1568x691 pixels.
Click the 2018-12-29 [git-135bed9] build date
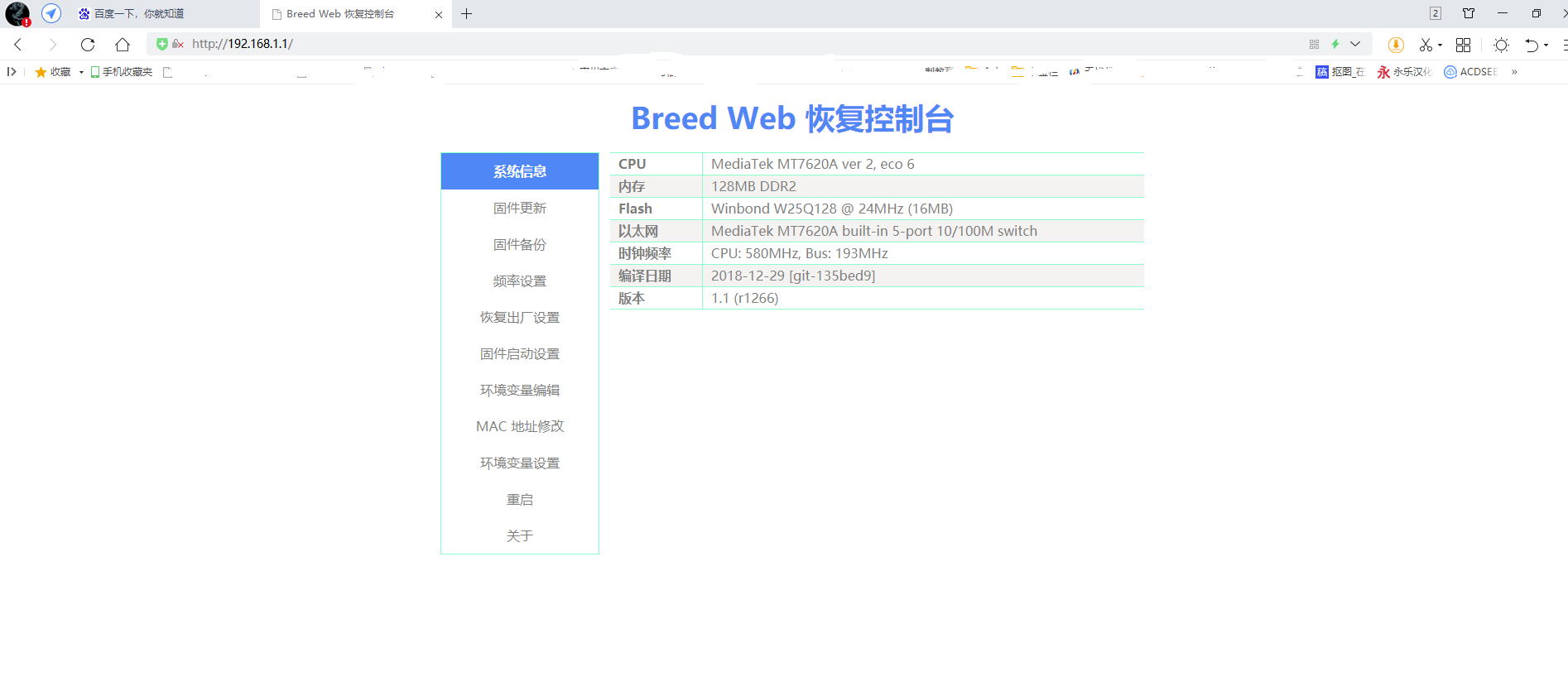[x=793, y=276]
